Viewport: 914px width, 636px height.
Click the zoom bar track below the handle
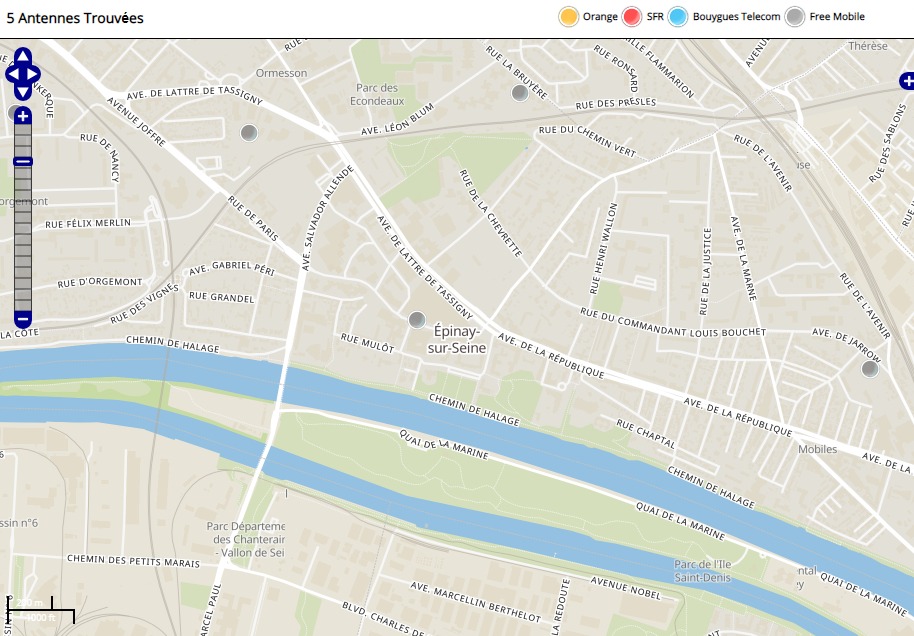[22, 240]
